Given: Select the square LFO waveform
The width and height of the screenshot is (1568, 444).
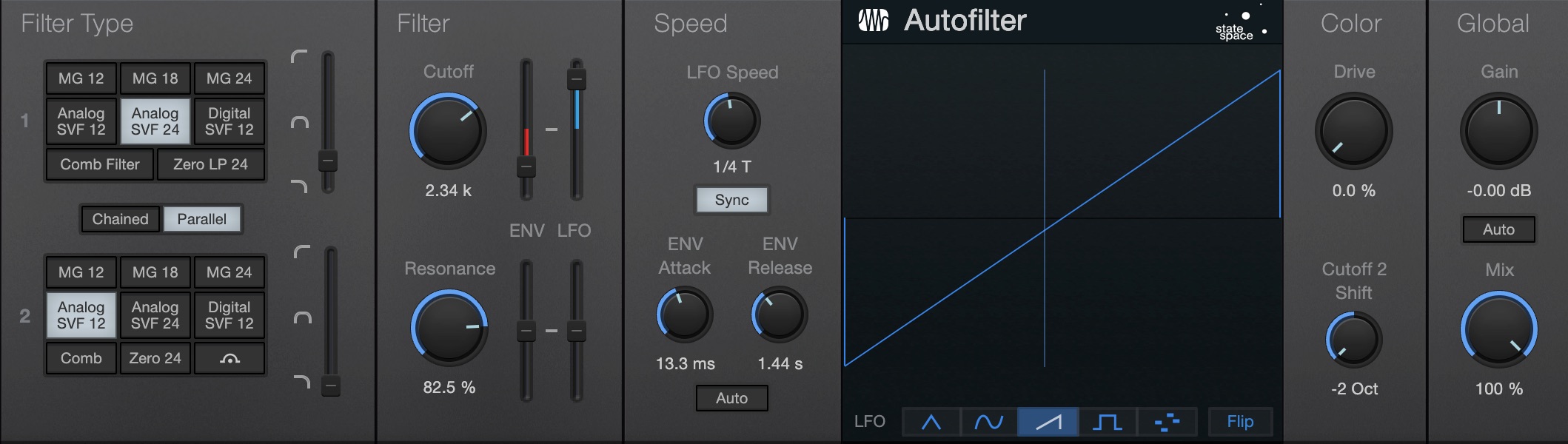Looking at the screenshot, I should coord(1107,422).
